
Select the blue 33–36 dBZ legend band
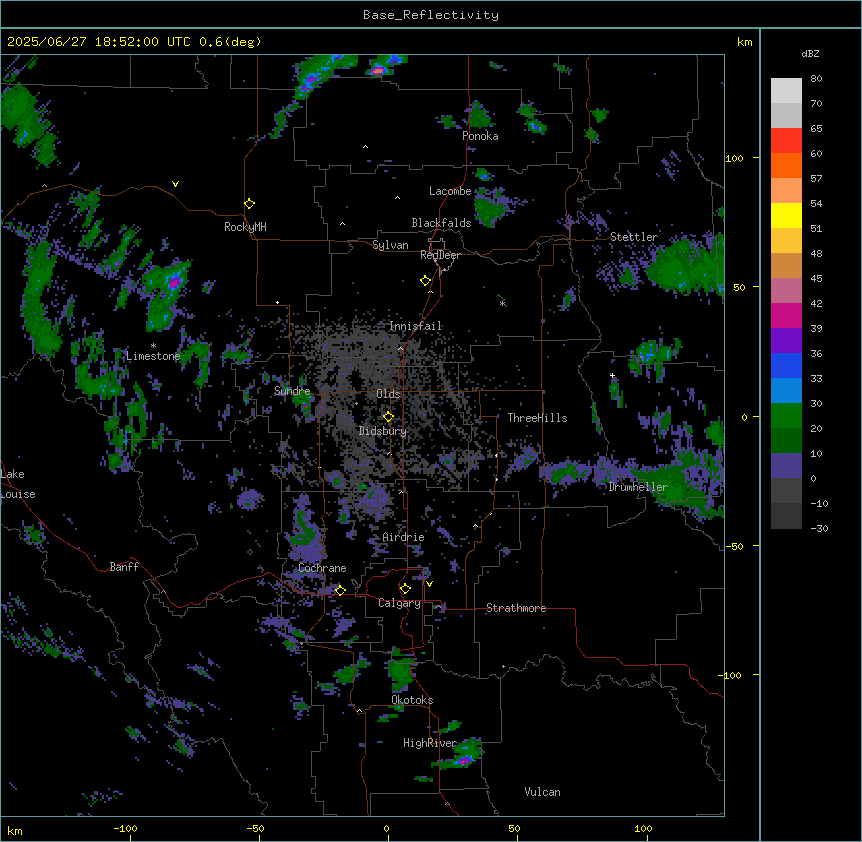786,365
